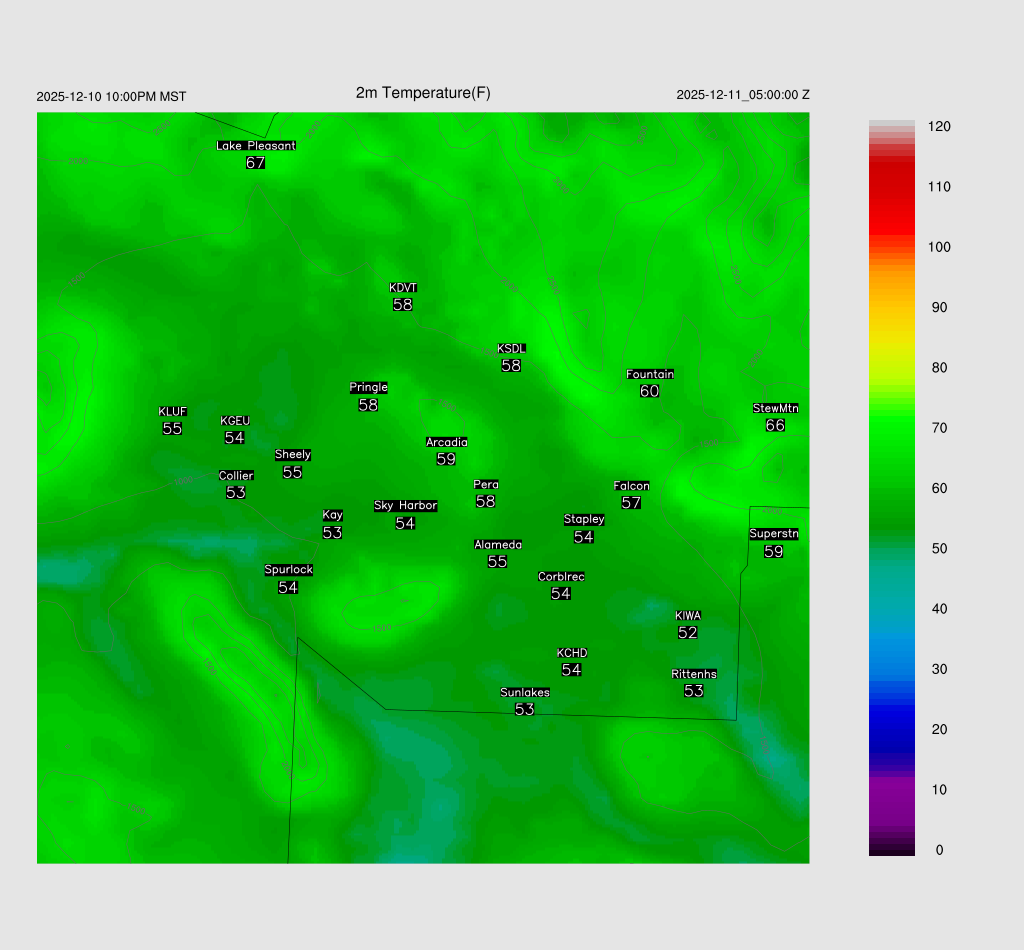1024x950 pixels.
Task: Click the KSDL temperature reading
Action: point(511,366)
